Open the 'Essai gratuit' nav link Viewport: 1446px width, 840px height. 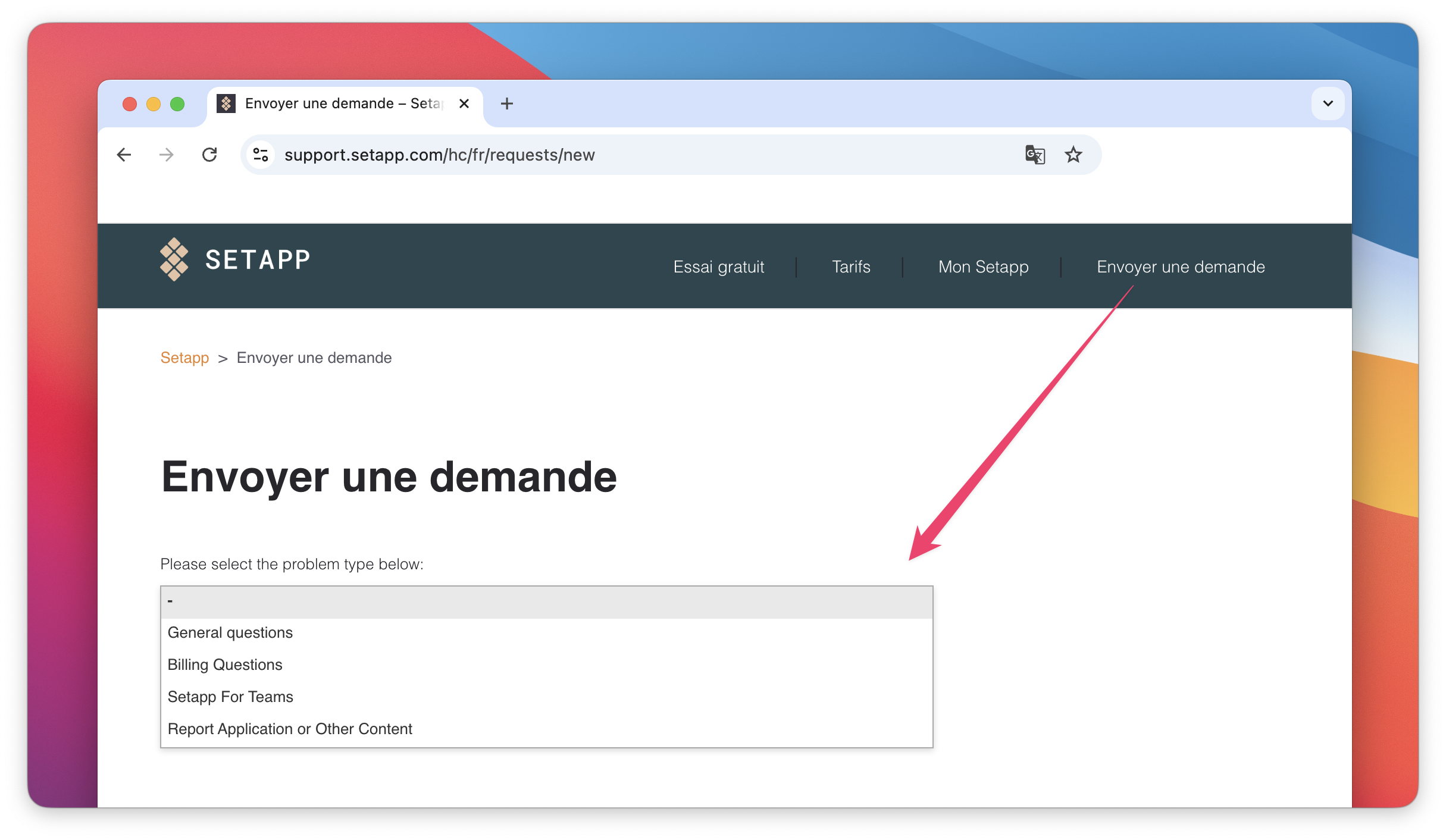(x=719, y=267)
